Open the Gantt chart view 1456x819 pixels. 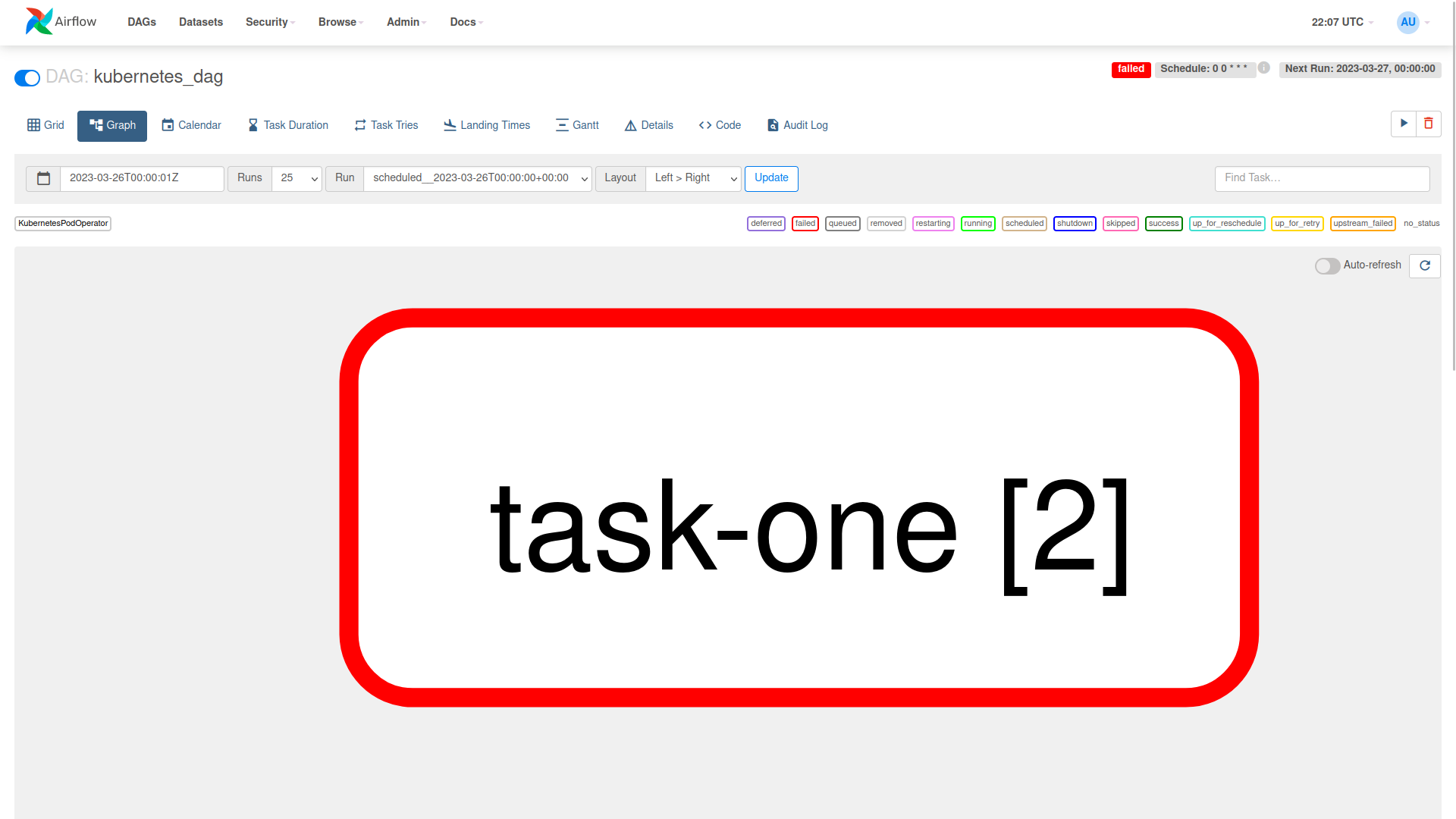coord(577,125)
